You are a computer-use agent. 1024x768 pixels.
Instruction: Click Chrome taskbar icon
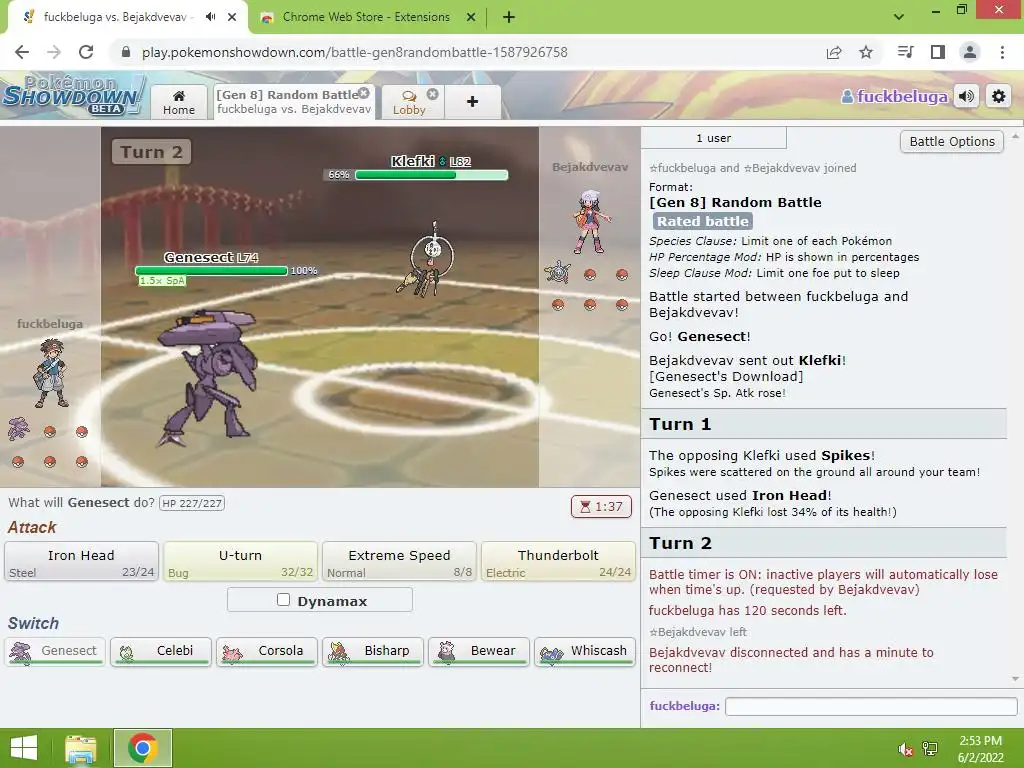[x=143, y=748]
